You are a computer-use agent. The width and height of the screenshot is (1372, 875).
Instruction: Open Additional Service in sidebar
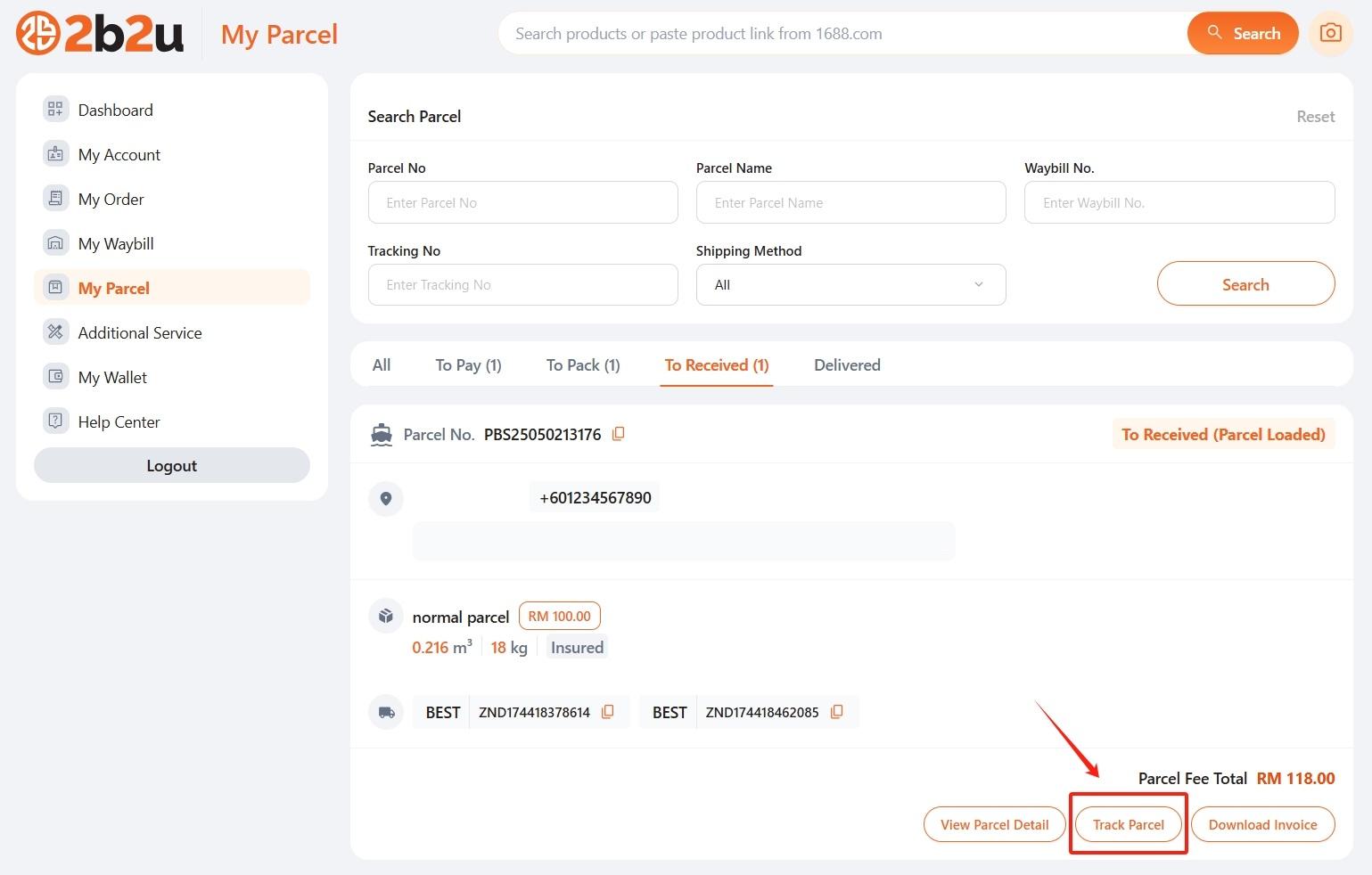coord(139,332)
